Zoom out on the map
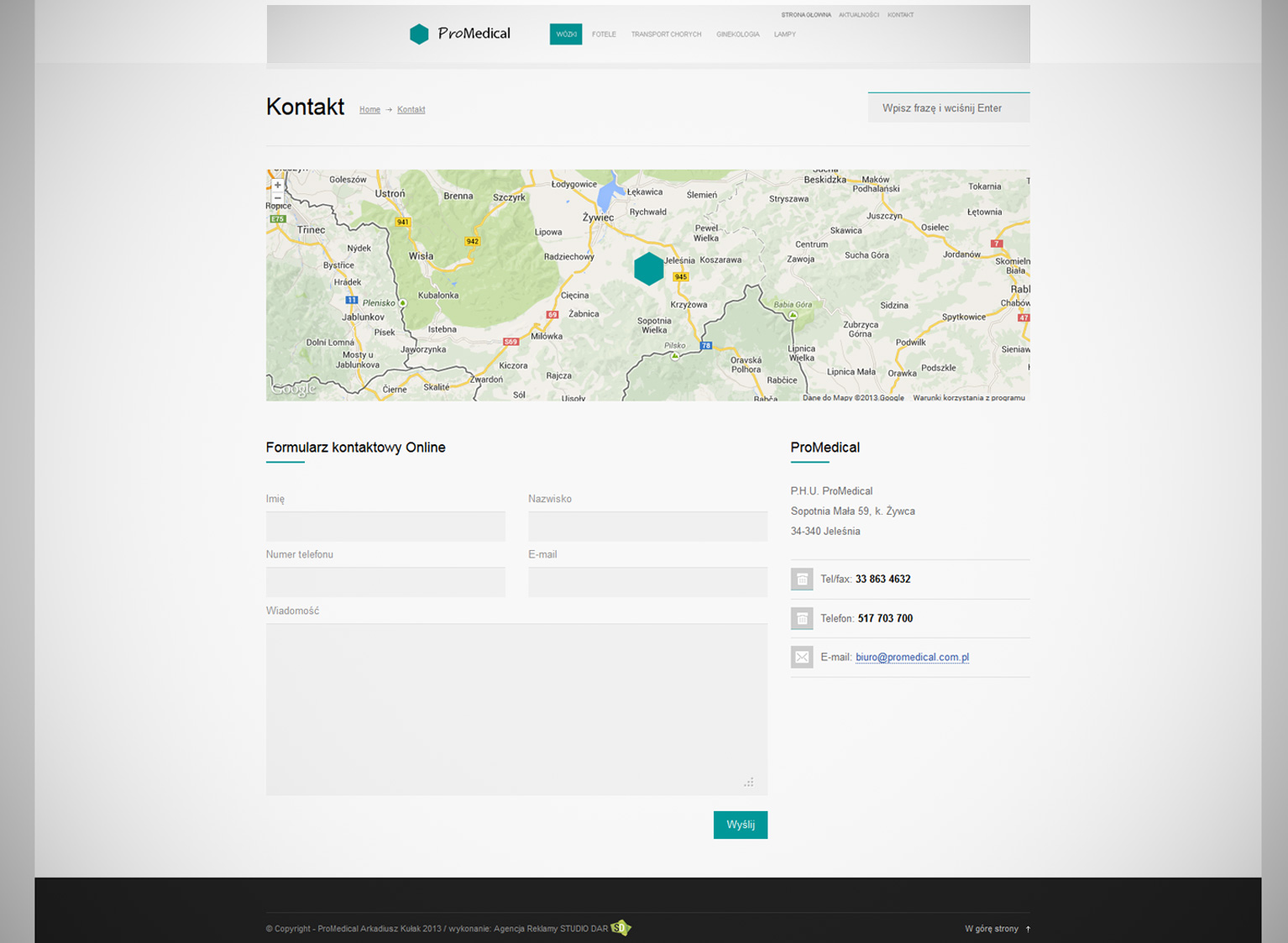Screen dimensions: 1288x943 tap(277, 198)
